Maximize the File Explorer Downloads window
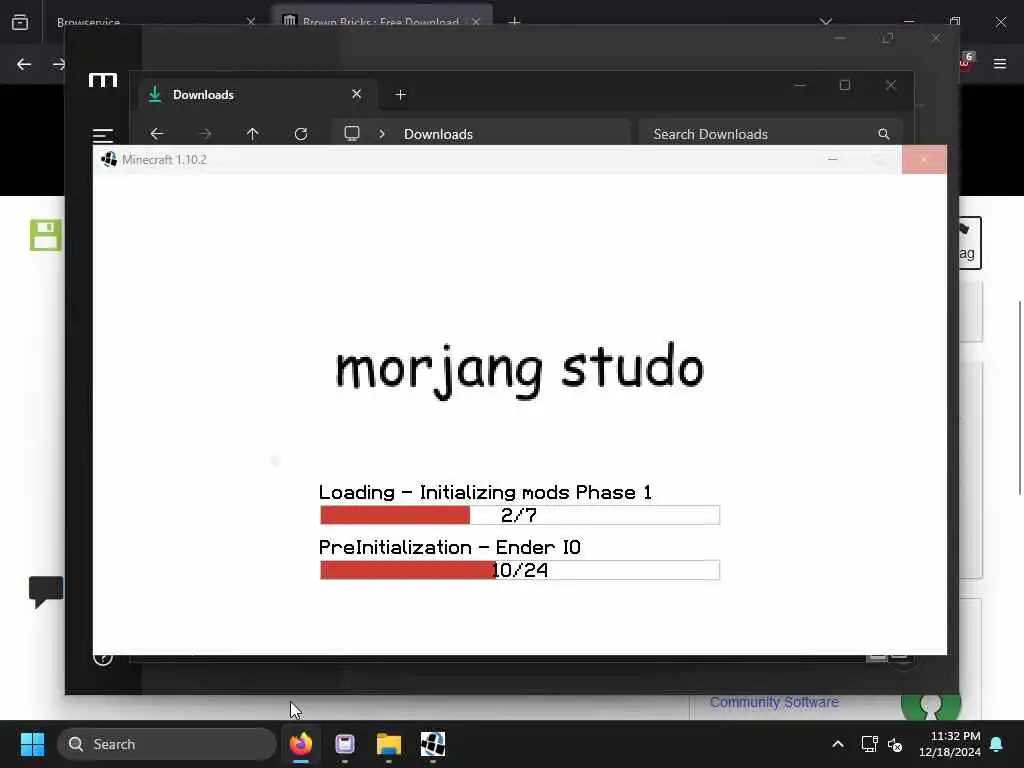The image size is (1024, 768). point(845,85)
